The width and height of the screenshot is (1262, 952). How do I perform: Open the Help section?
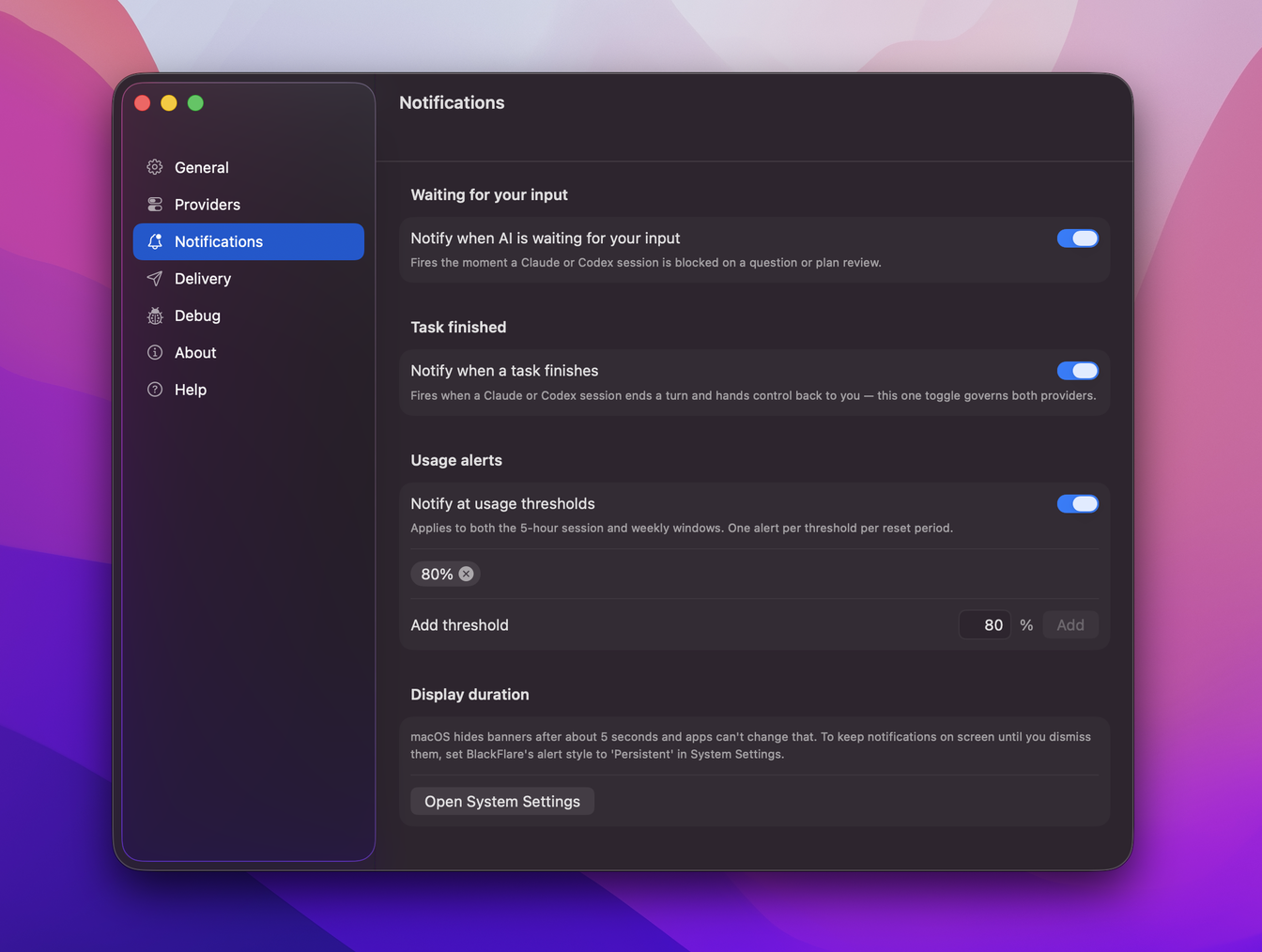[249, 390]
